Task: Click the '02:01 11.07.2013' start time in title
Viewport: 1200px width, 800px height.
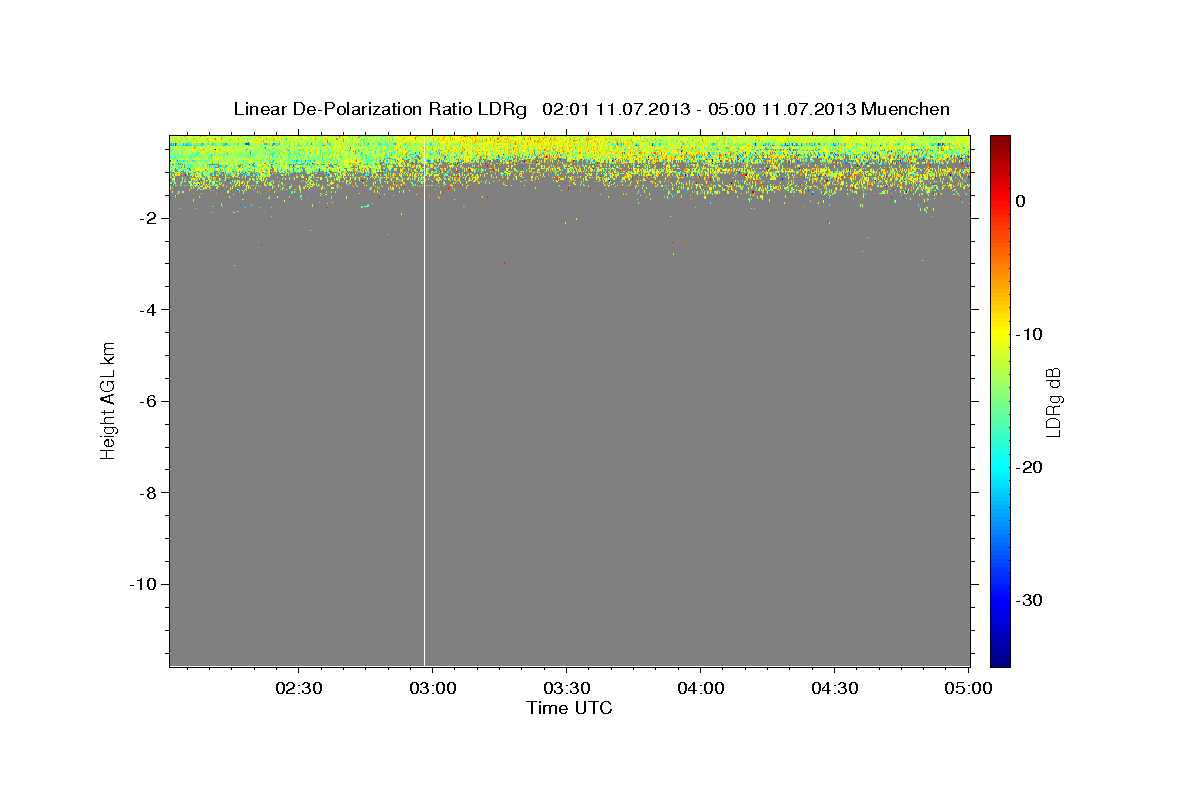Action: click(x=615, y=109)
